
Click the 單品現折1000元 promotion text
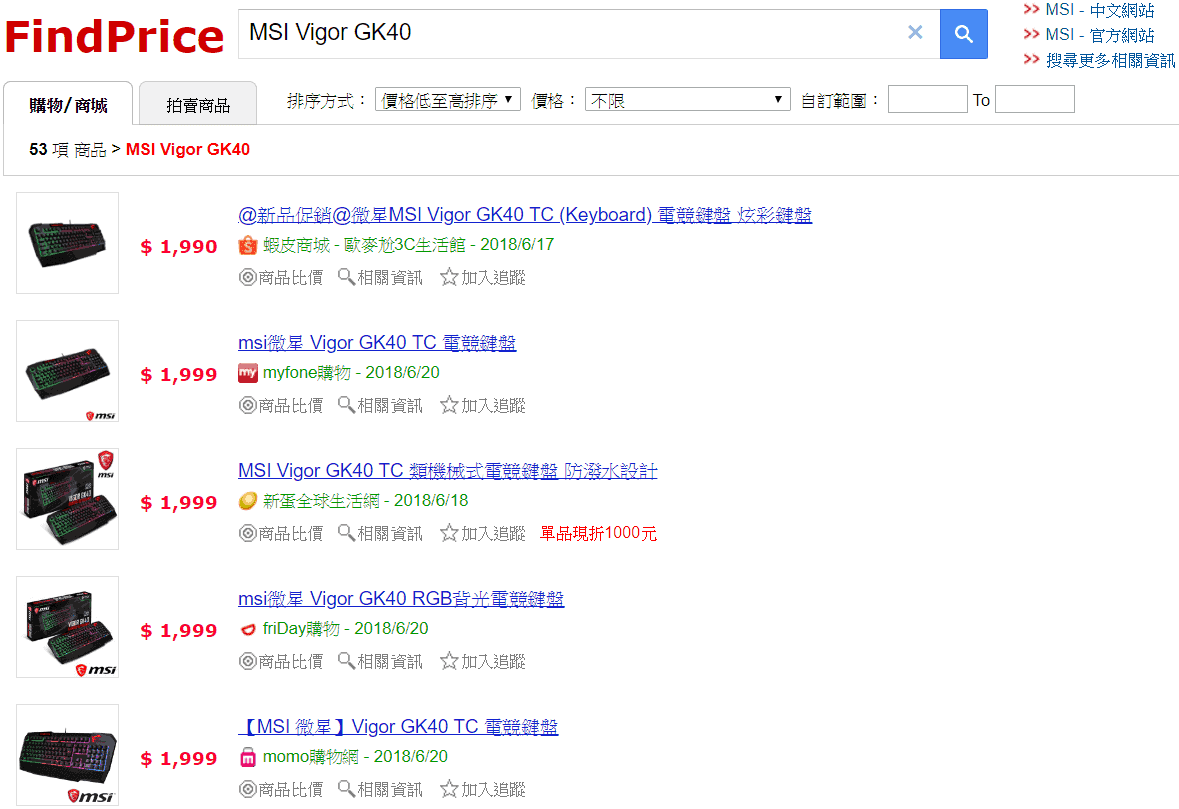coord(599,533)
